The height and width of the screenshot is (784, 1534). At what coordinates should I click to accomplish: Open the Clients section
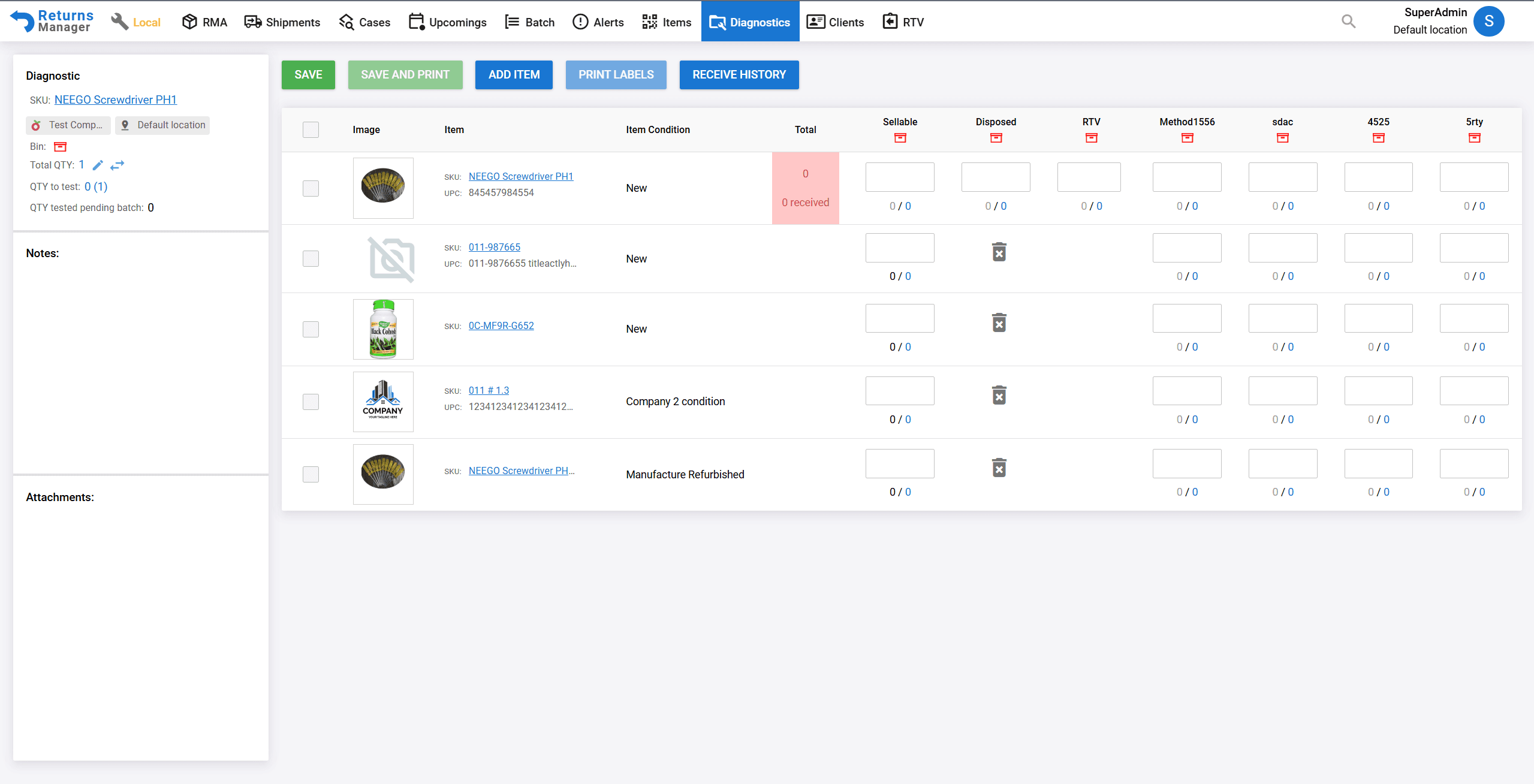(x=835, y=22)
